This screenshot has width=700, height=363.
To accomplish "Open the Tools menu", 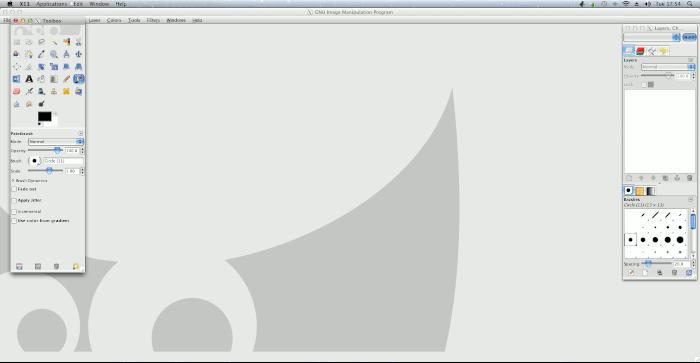I will point(134,21).
